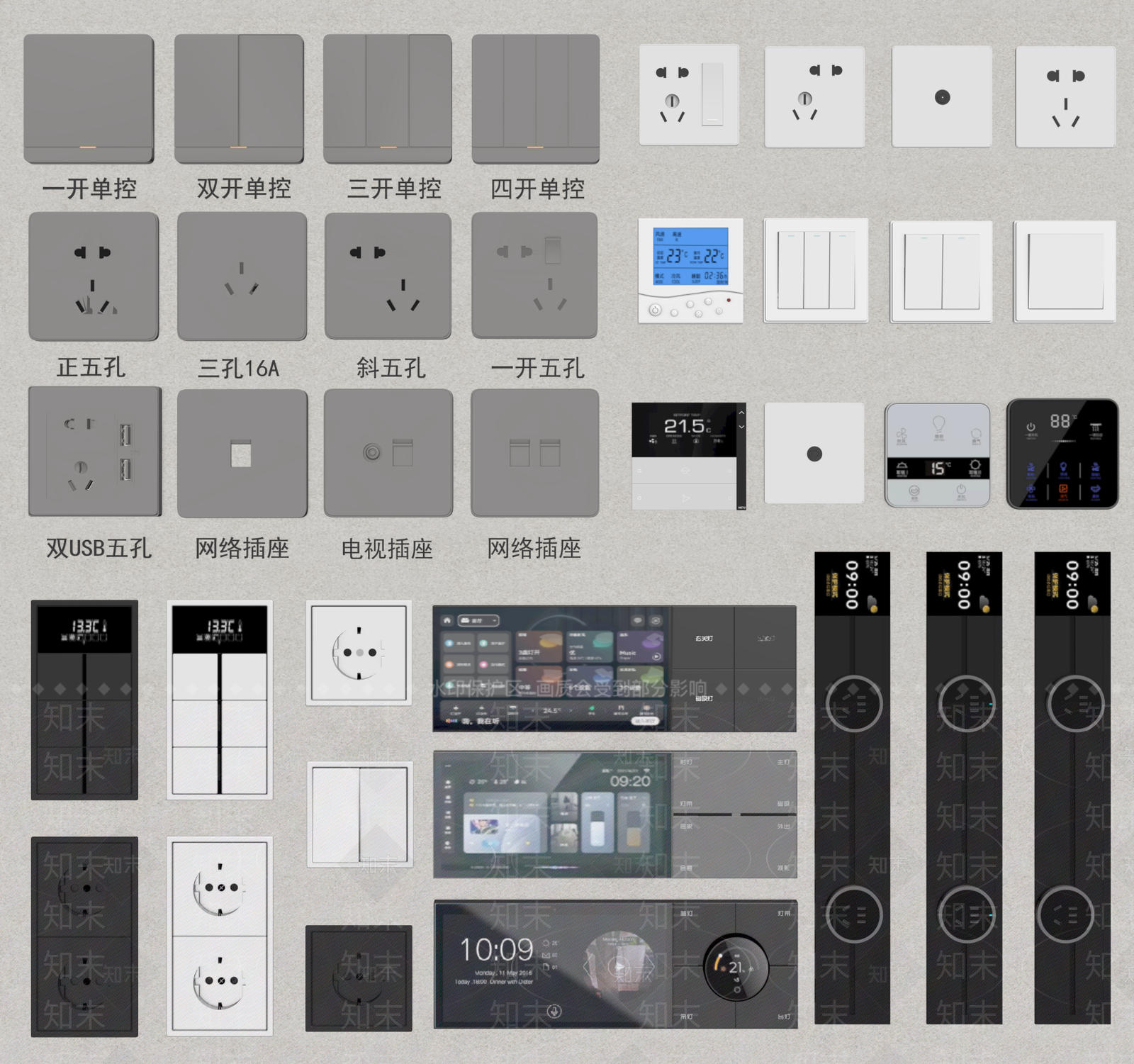Viewport: 1134px width, 1064px height.
Task: Select black KNX keypad with 13.3C display
Action: tap(84, 700)
